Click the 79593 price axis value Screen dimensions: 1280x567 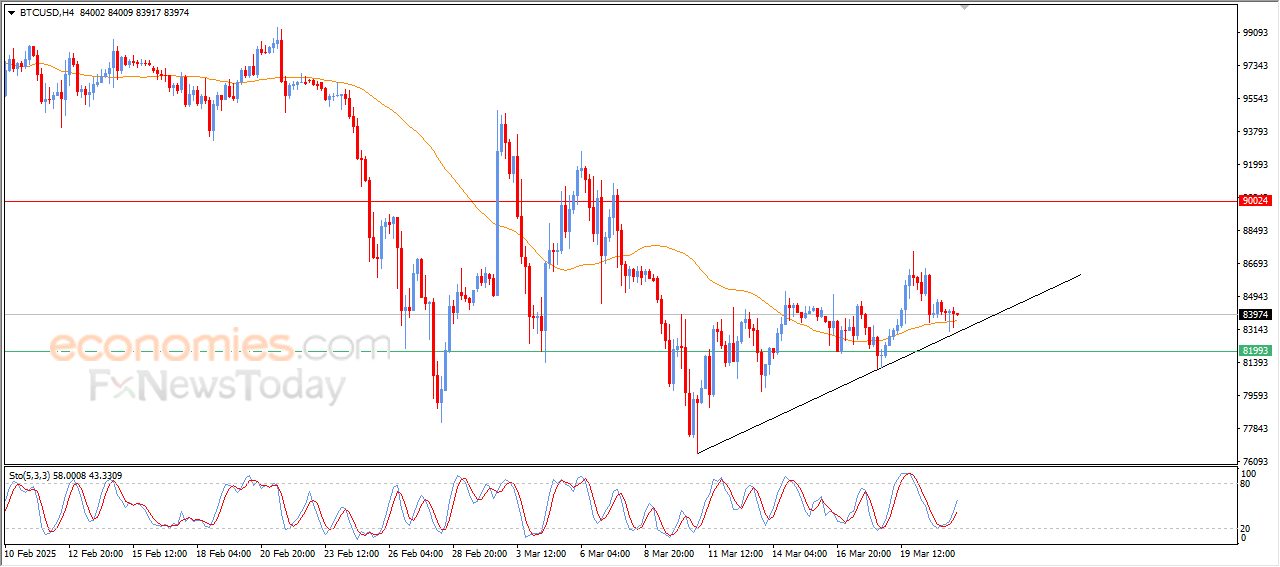(x=1255, y=396)
